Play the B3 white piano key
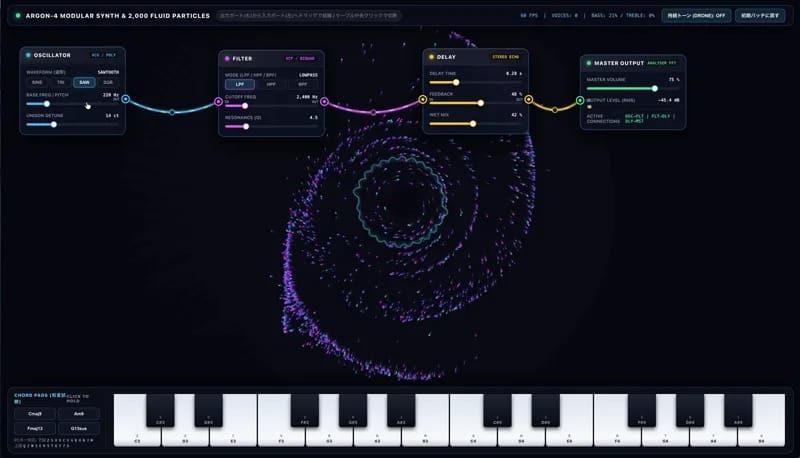The image size is (800, 458). (x=425, y=437)
